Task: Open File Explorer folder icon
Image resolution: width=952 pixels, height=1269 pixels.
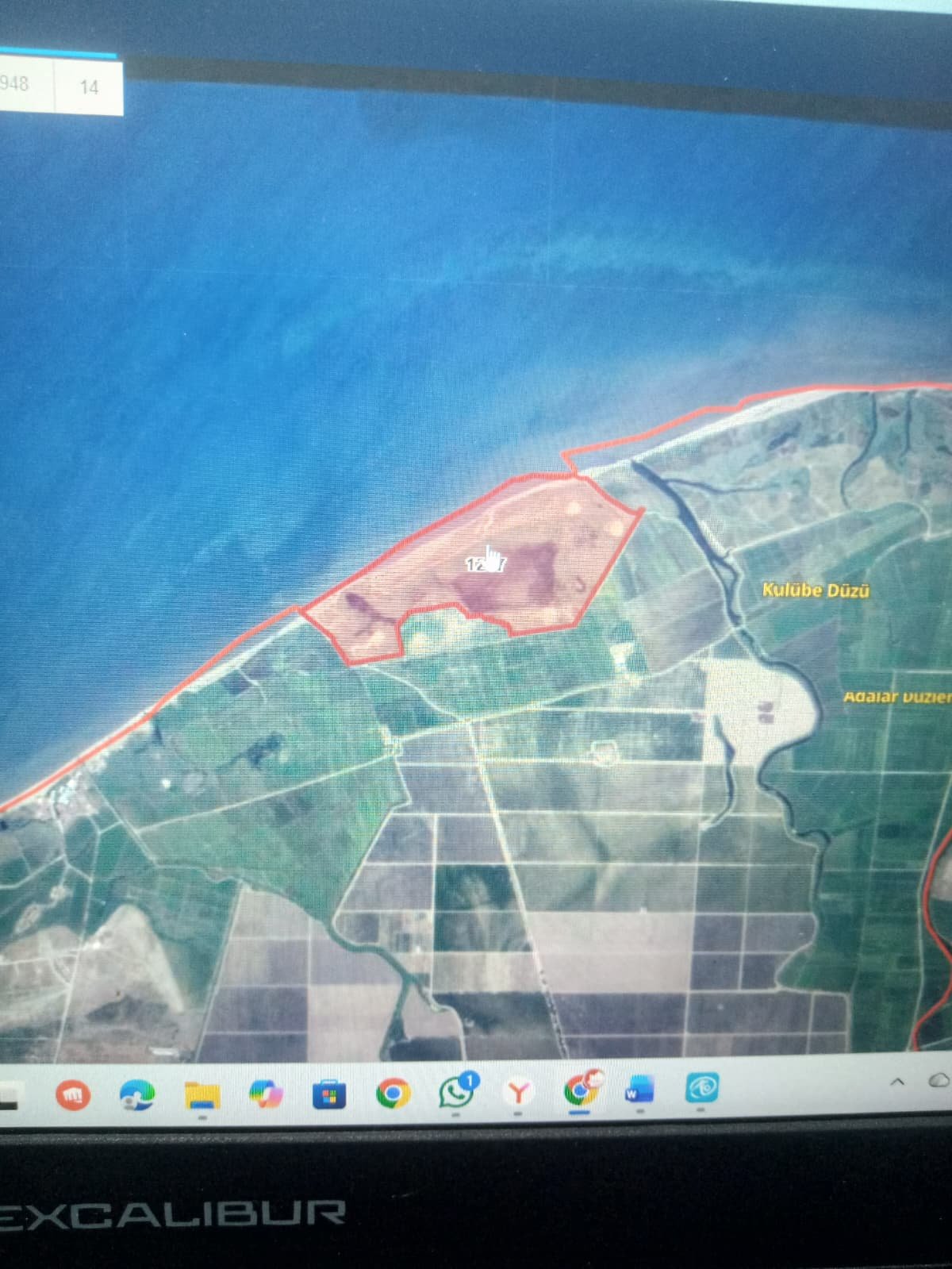Action: [x=202, y=1096]
